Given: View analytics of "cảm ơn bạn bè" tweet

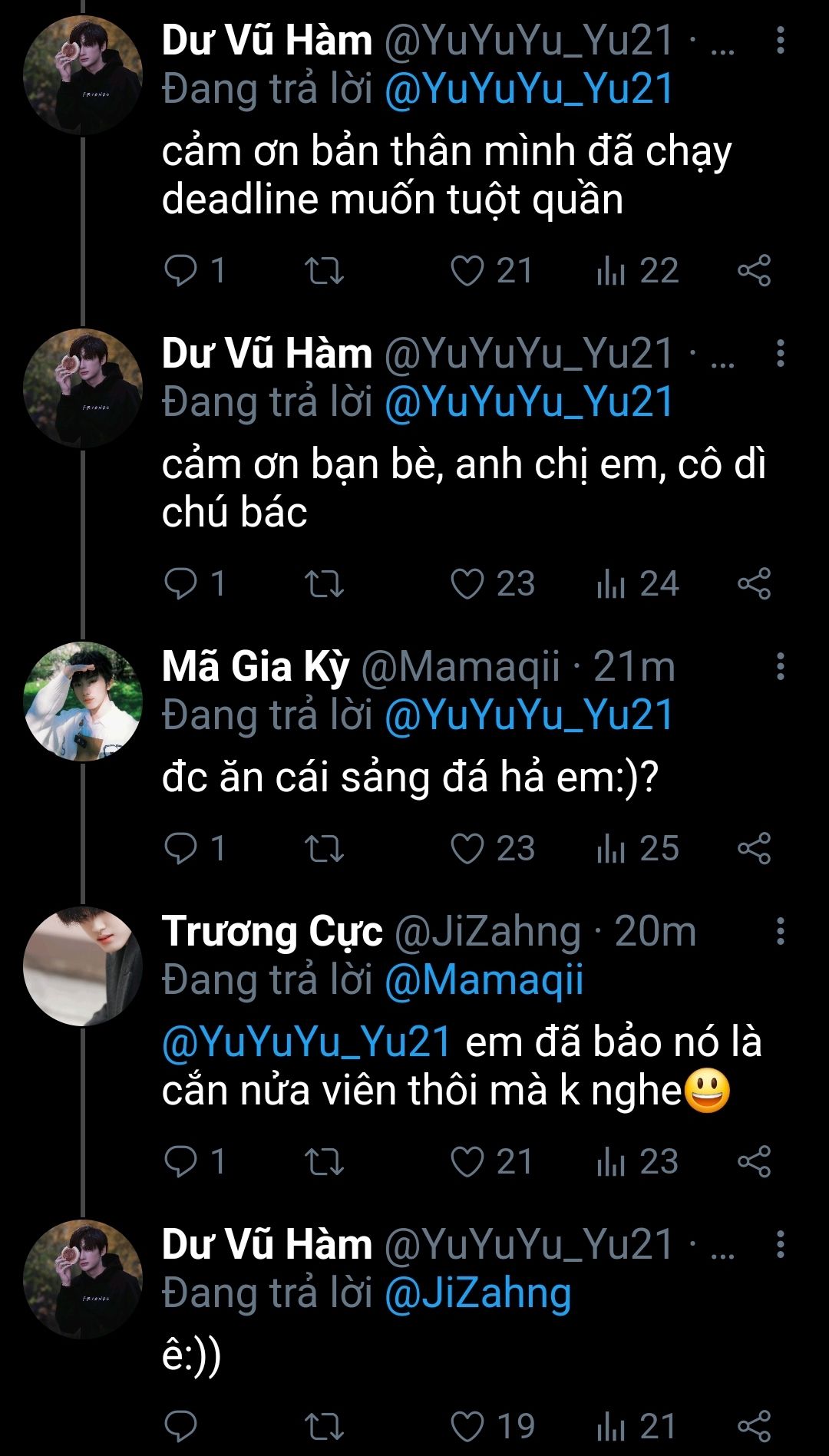Looking at the screenshot, I should 611,584.
